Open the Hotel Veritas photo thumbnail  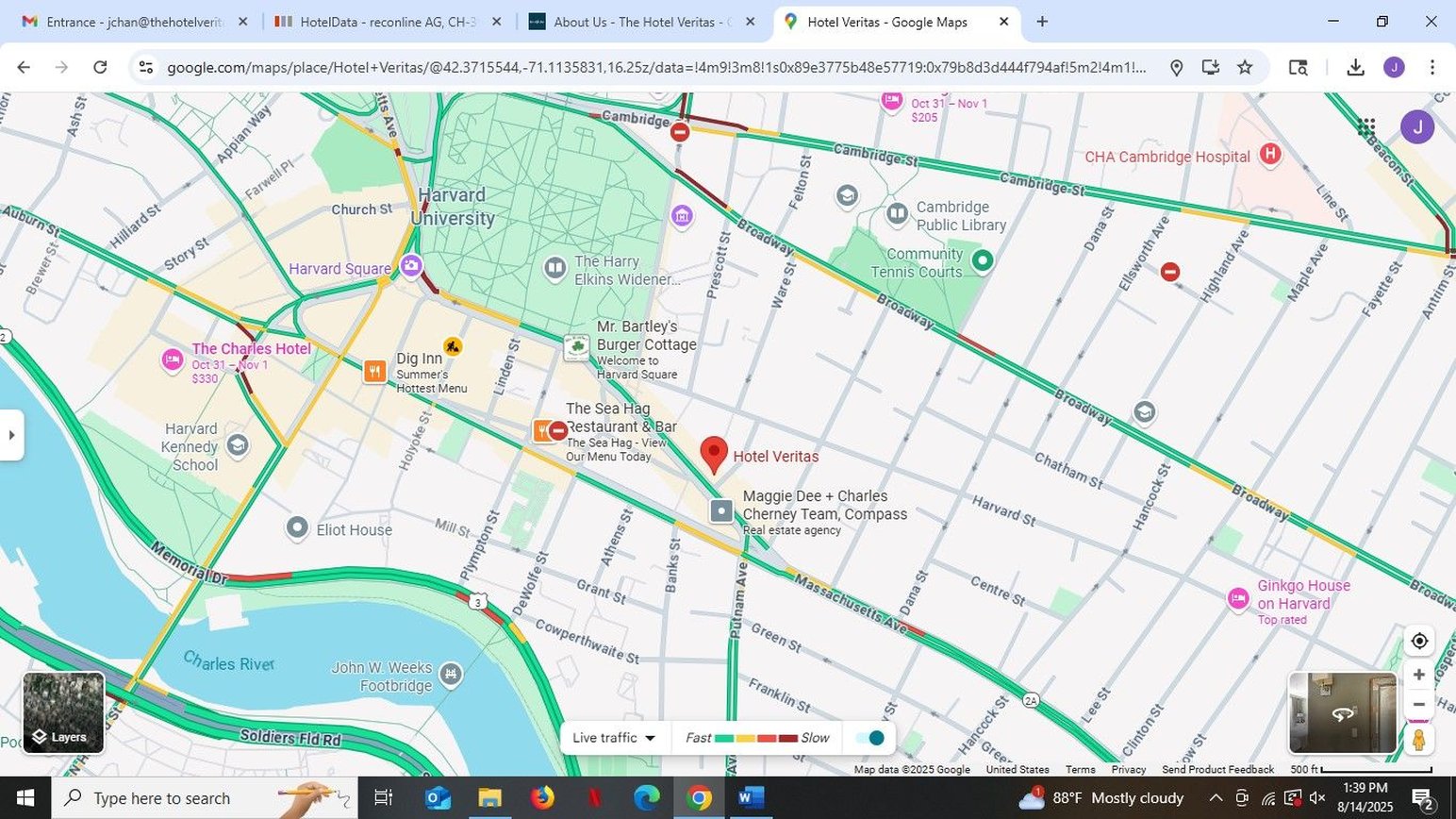click(1343, 712)
